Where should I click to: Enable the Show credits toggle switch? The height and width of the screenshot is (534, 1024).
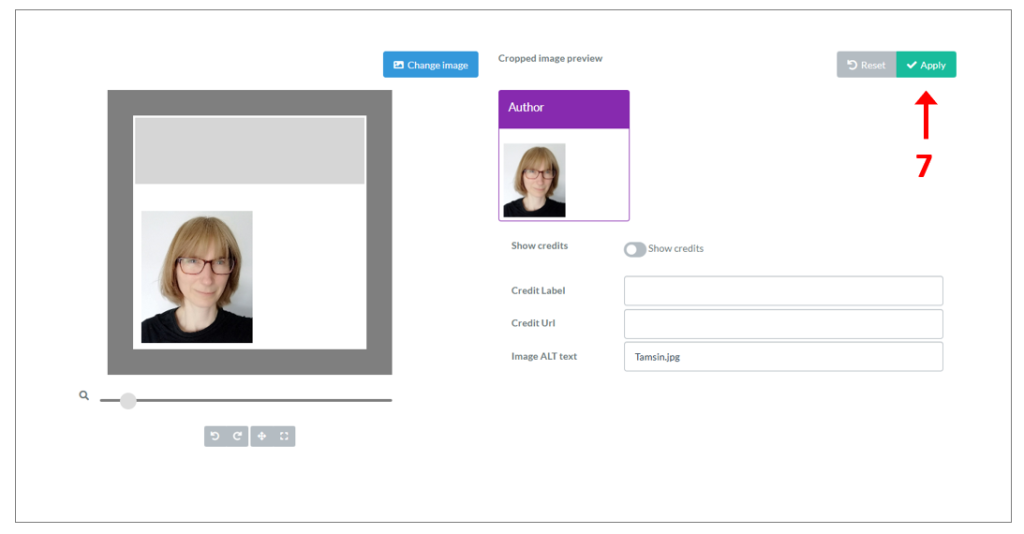[x=634, y=249]
